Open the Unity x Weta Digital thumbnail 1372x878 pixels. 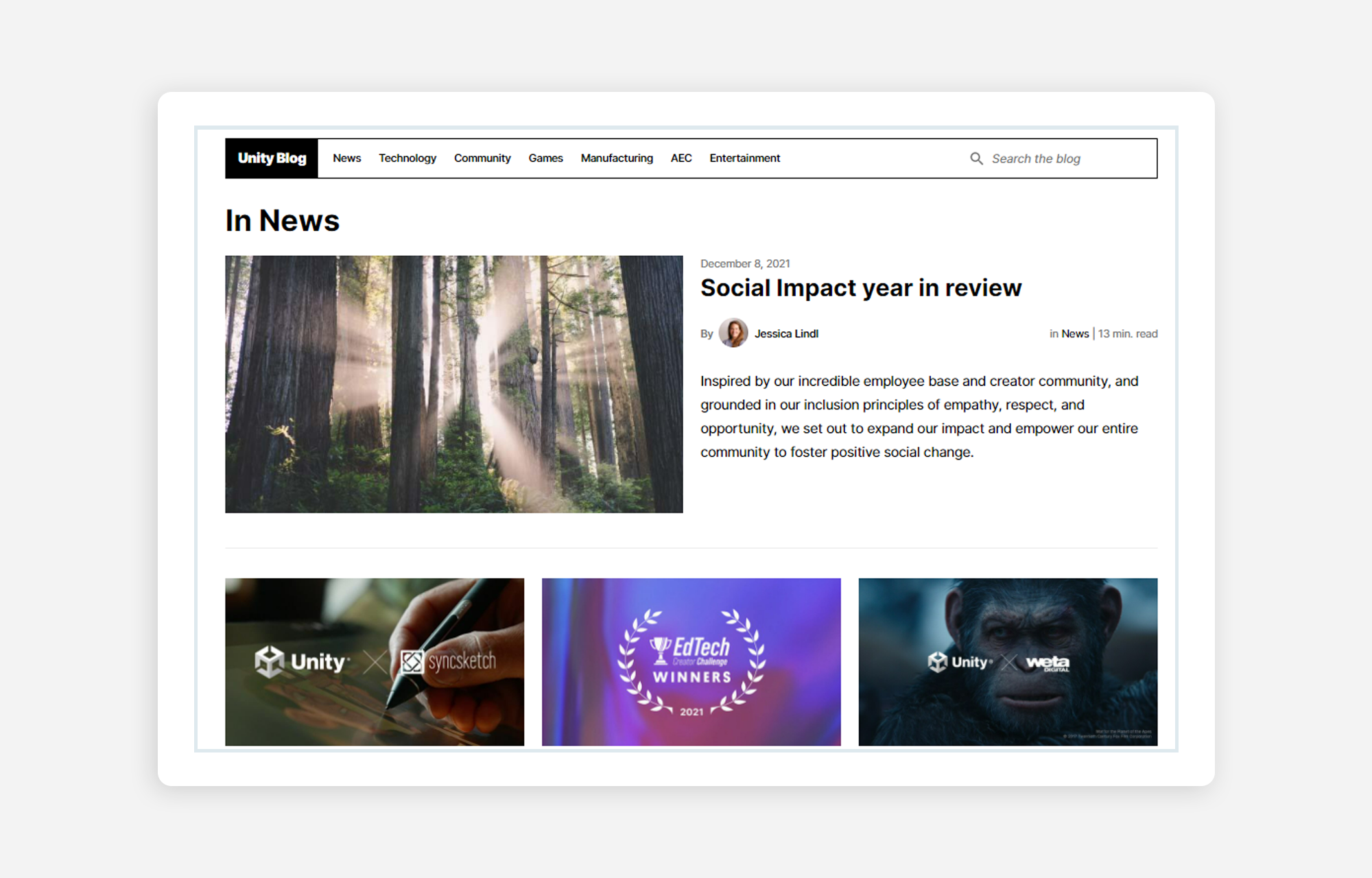point(1008,662)
